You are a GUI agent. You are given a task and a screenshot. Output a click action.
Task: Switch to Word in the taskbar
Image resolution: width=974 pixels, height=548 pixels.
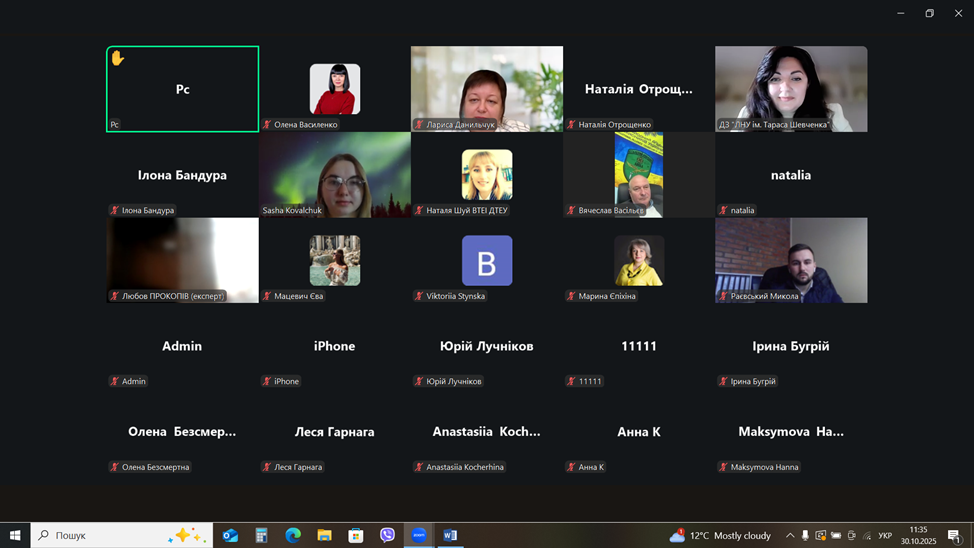click(450, 536)
